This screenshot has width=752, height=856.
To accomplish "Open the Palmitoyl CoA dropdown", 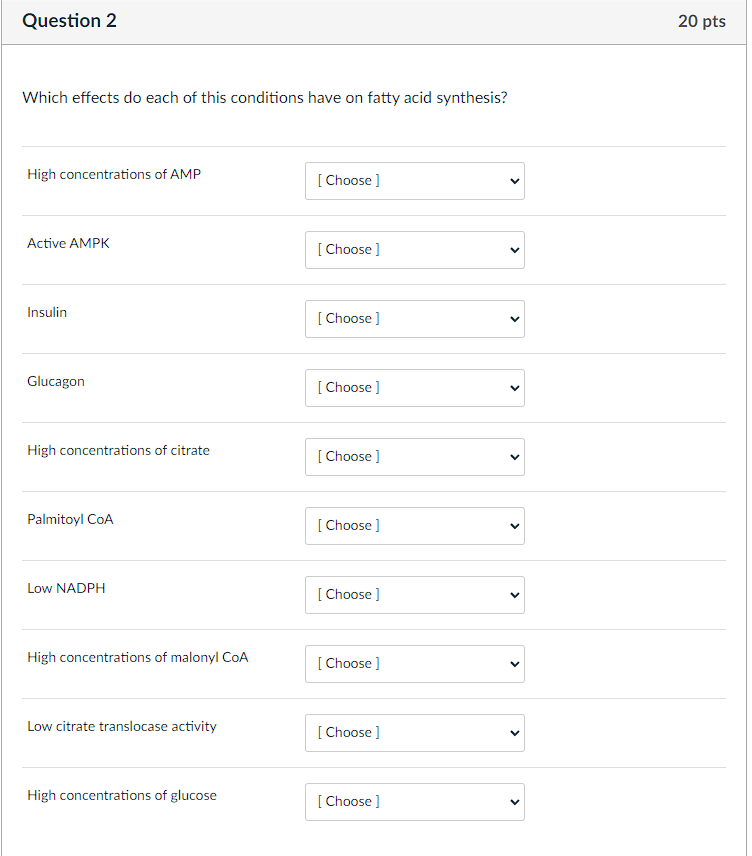I will [414, 526].
